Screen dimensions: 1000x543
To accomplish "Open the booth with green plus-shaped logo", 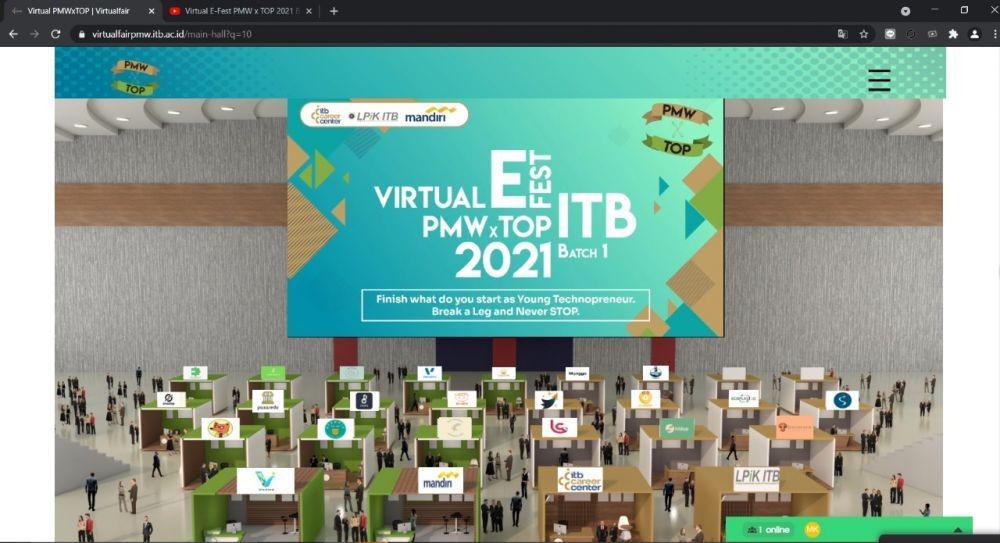I will pos(195,372).
